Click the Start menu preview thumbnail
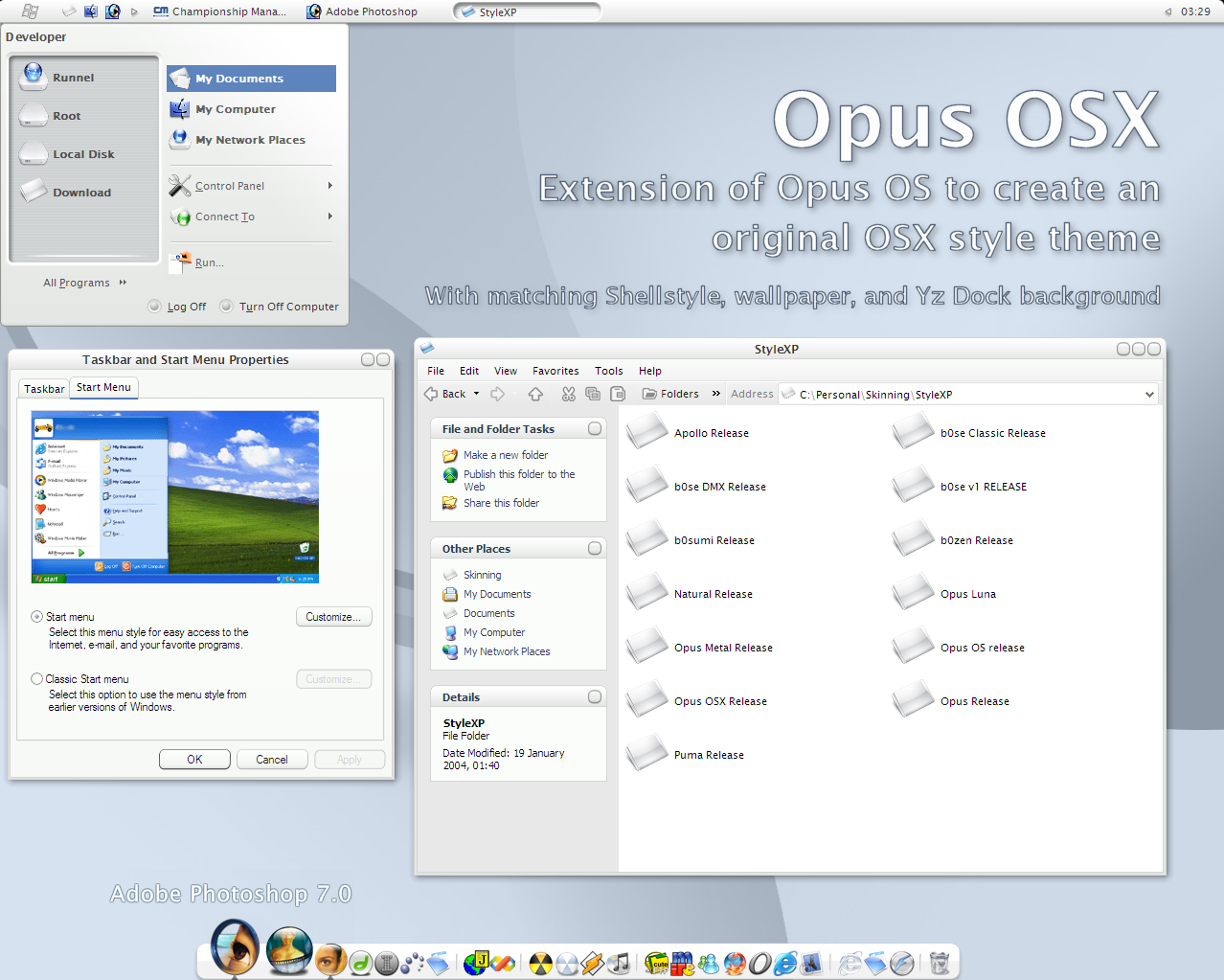 click(x=175, y=497)
